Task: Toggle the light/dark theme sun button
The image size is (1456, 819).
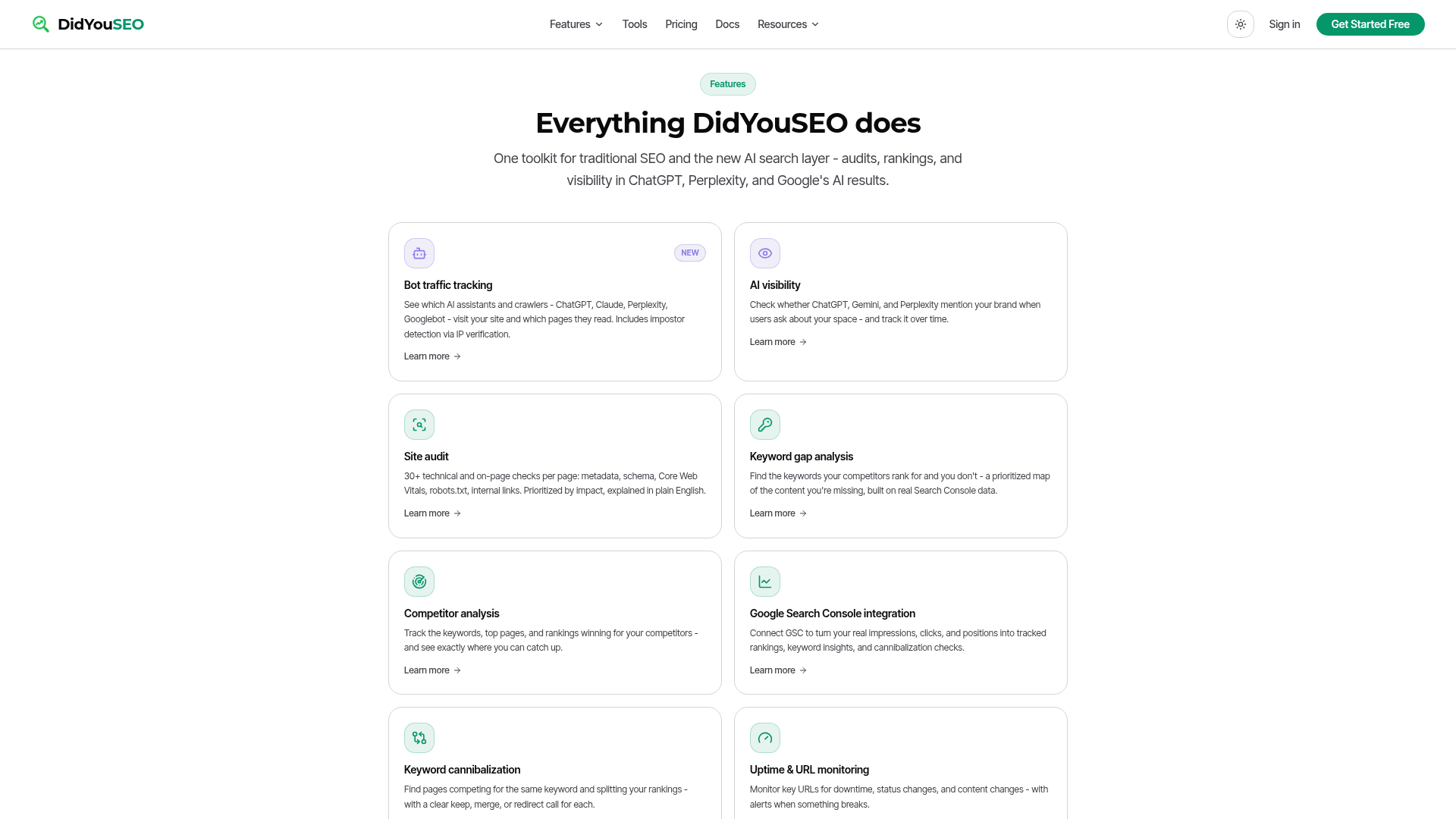Action: pos(1241,24)
